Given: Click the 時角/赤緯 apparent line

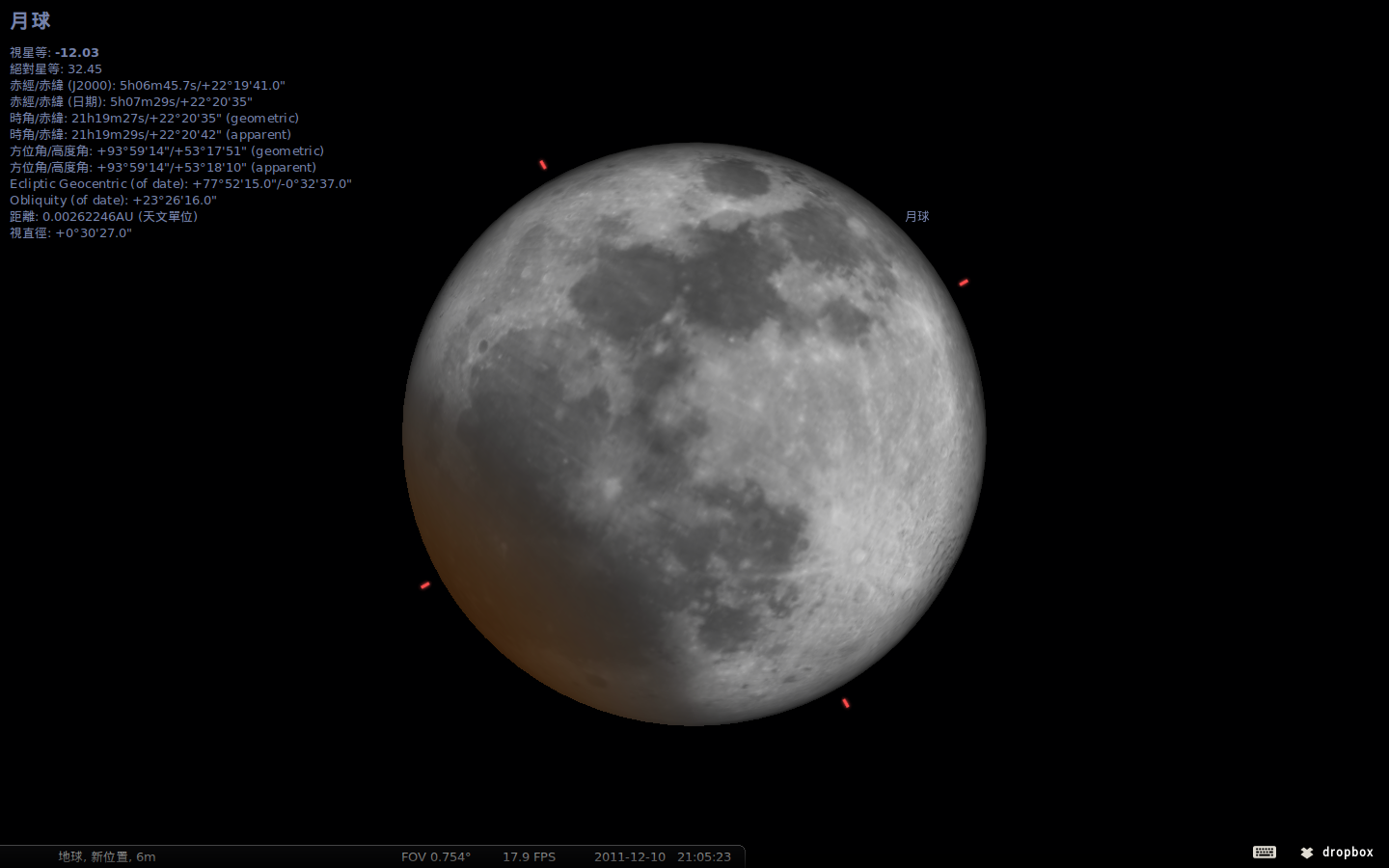Looking at the screenshot, I should coord(150,135).
